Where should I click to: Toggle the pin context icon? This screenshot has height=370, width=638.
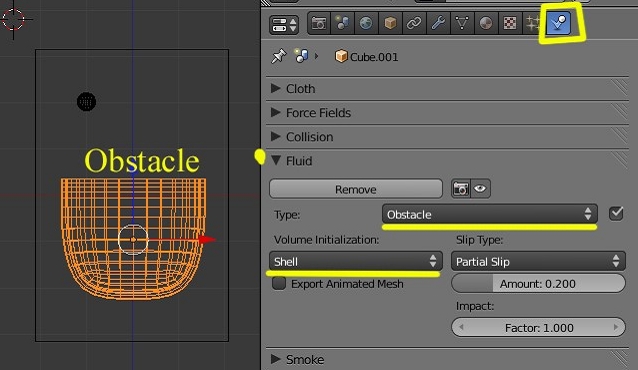(x=279, y=56)
